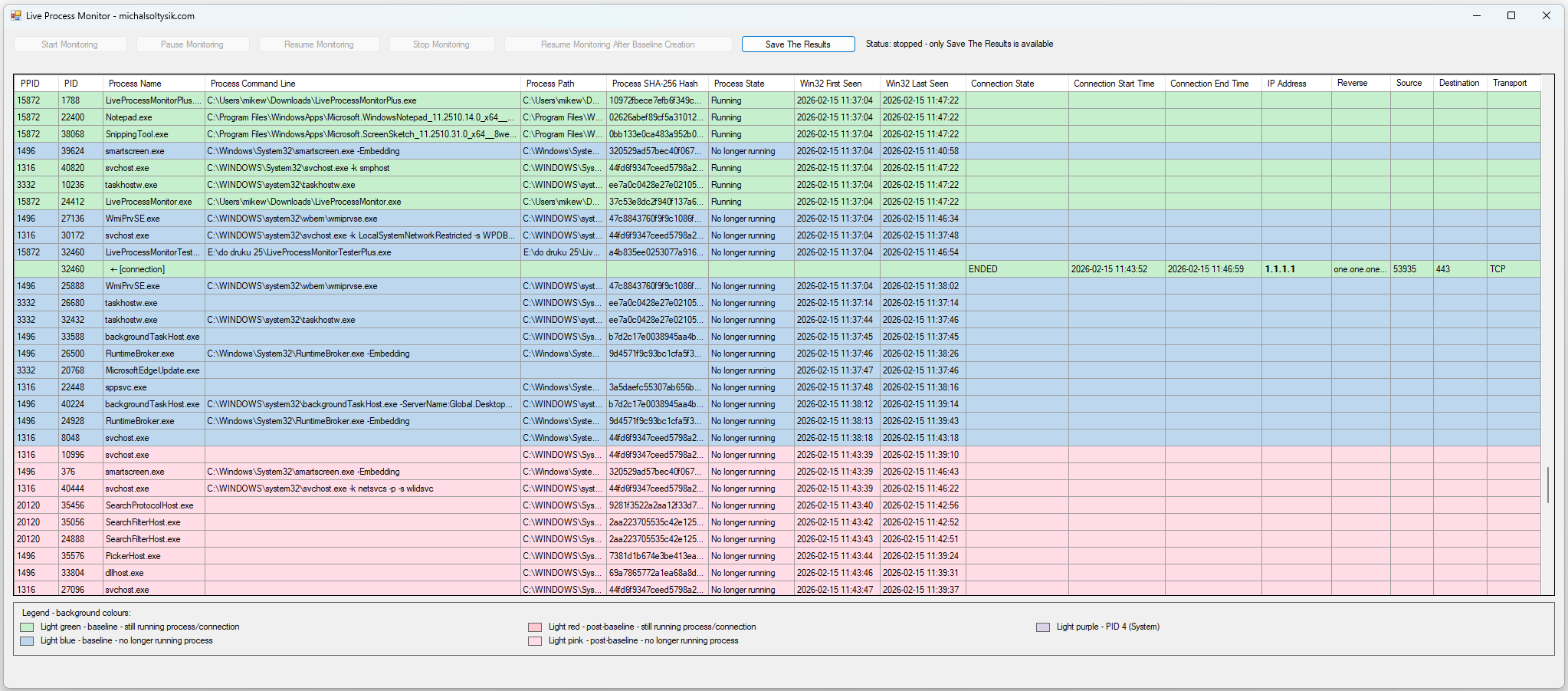Select the SnippingTool.exe process row

(136, 134)
